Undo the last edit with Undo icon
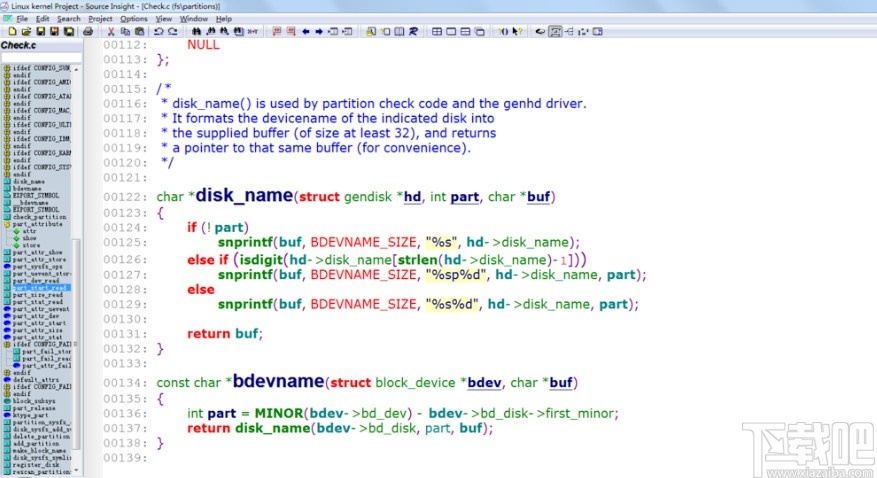Viewport: 877px width, 478px height. pyautogui.click(x=158, y=32)
